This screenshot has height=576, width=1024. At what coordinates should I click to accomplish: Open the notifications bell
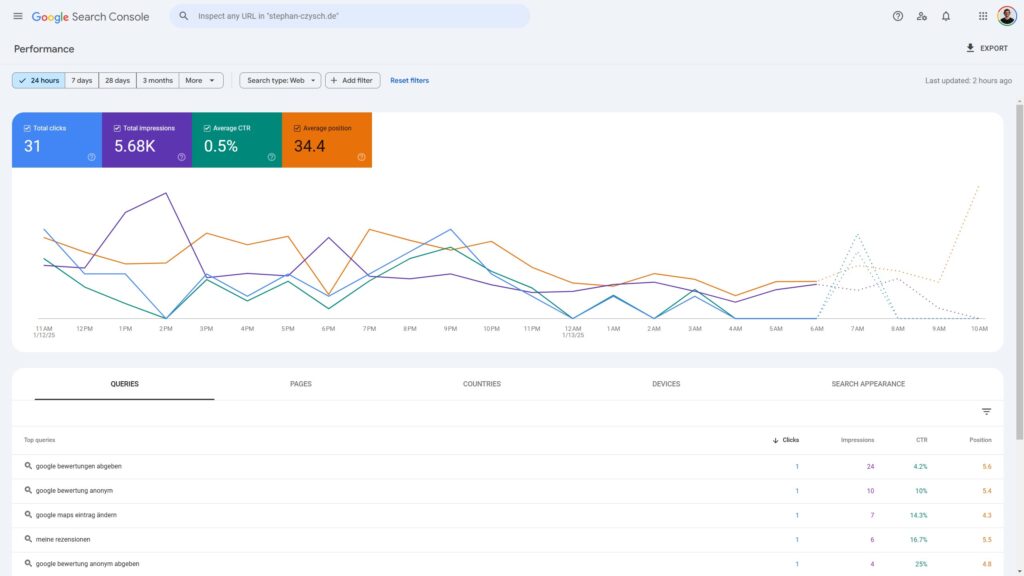[946, 16]
